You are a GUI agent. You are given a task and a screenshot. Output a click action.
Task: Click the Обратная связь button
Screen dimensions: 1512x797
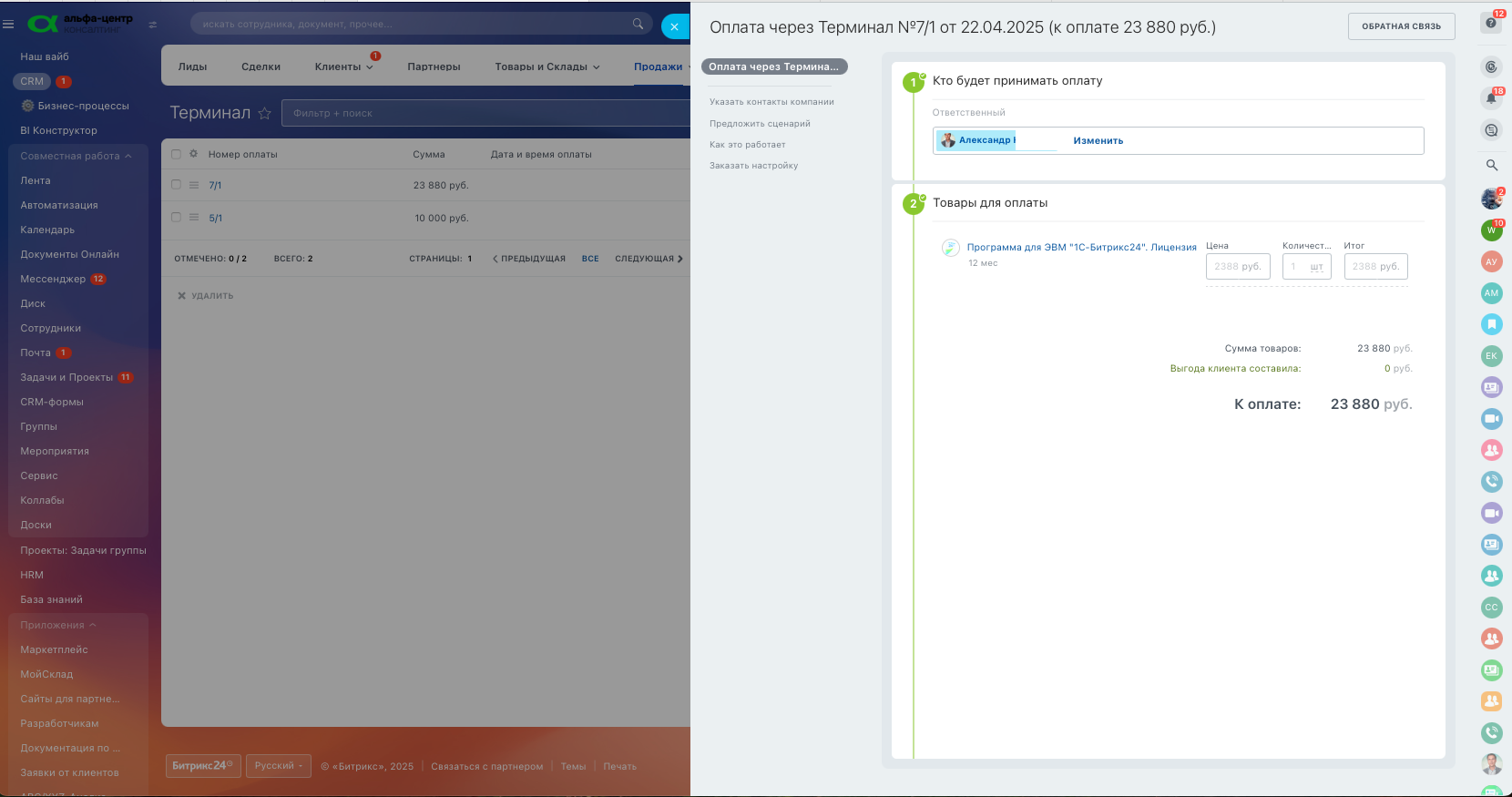point(1401,26)
